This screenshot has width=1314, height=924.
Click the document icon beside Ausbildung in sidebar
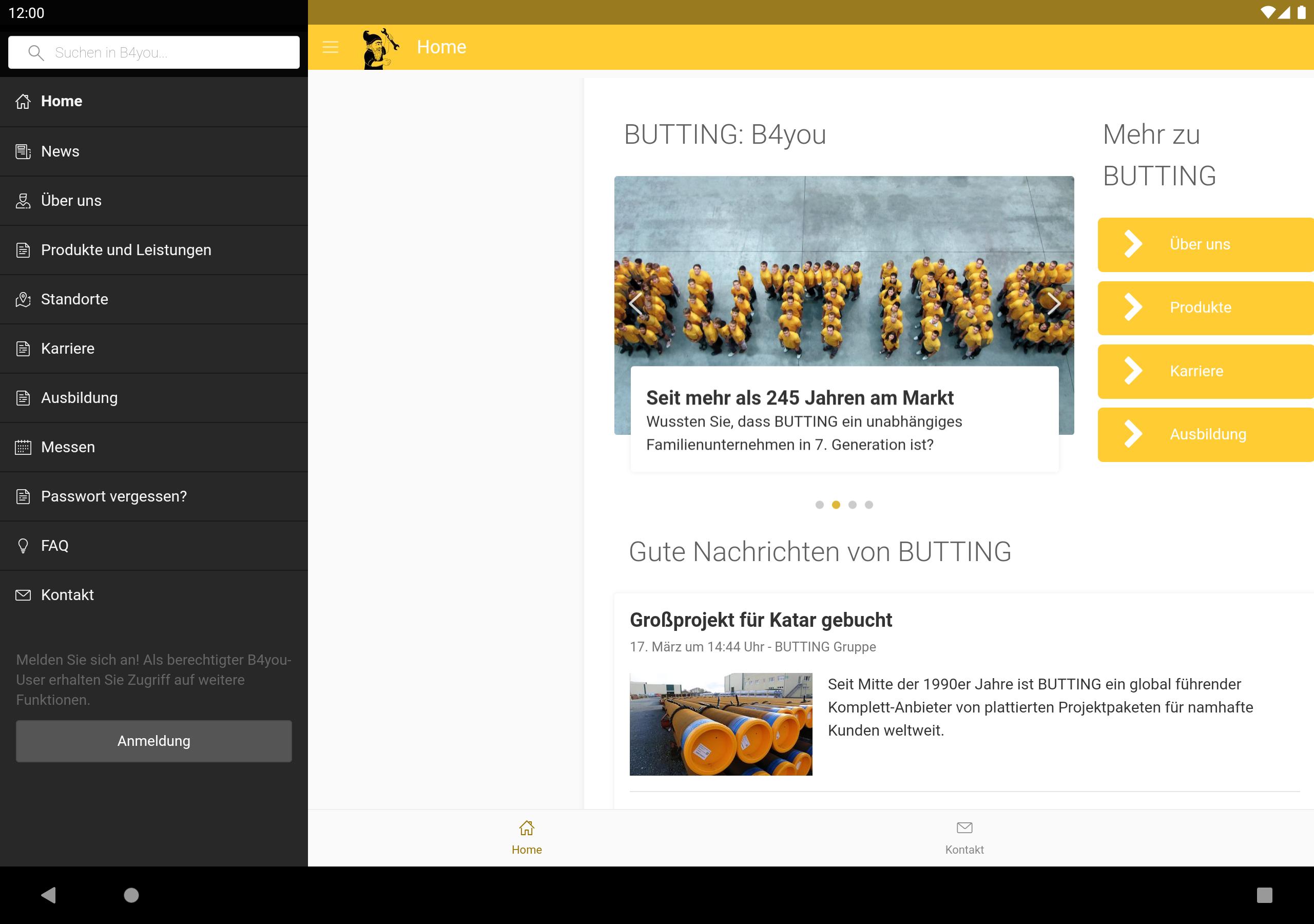tap(23, 398)
